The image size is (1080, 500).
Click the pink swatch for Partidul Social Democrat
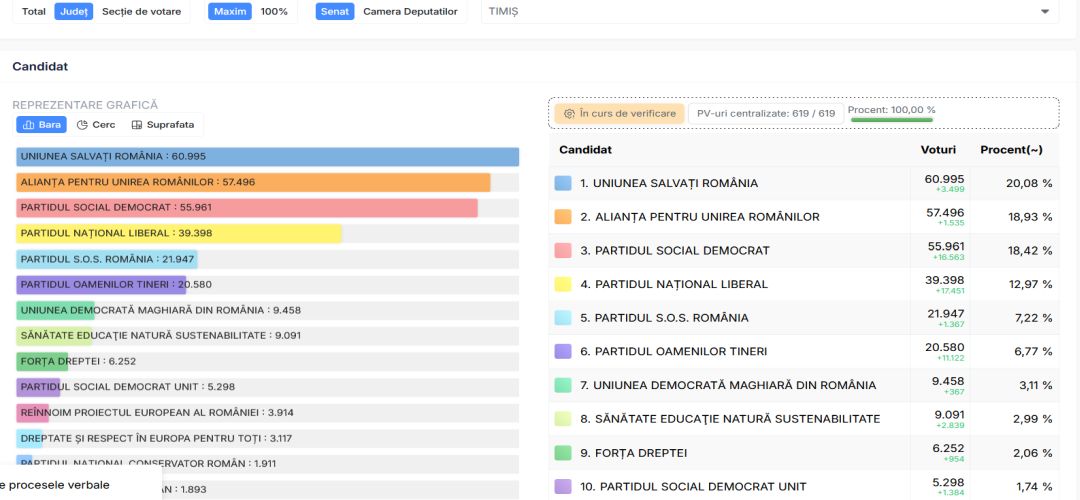(563, 251)
